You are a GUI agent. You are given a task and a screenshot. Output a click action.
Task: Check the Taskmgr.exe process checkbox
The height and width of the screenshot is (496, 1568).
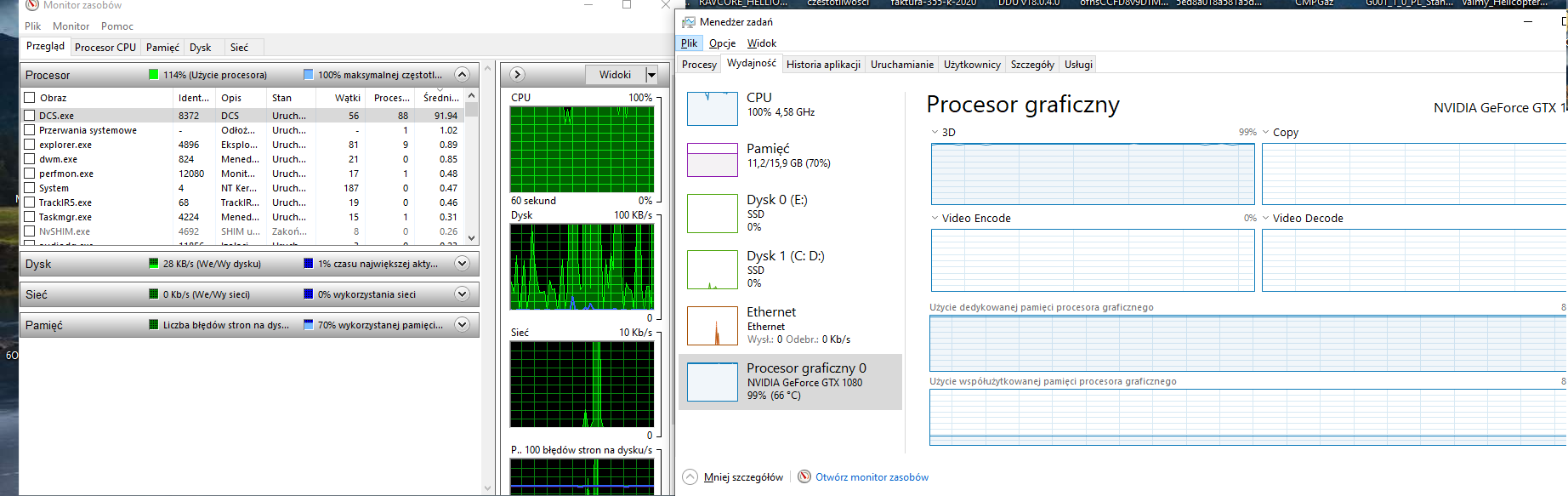(x=30, y=217)
